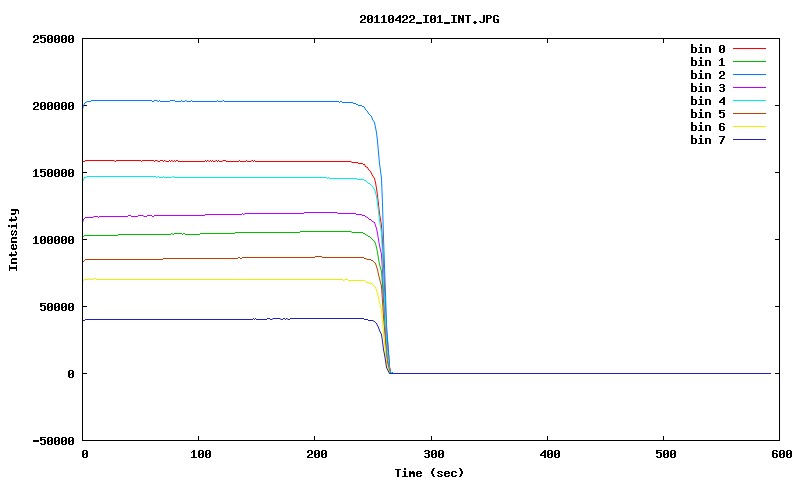The image size is (800, 480).
Task: Click the chart title 20110422_I01_INT.JPG
Action: tap(429, 19)
